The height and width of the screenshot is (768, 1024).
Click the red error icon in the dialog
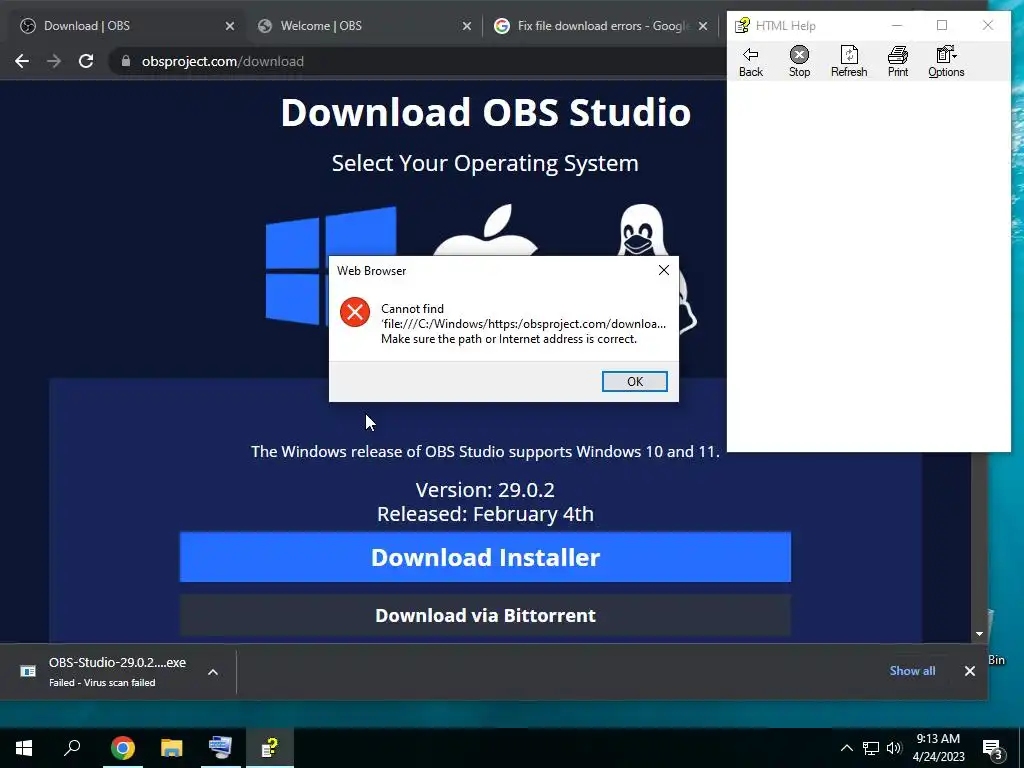pyautogui.click(x=355, y=312)
